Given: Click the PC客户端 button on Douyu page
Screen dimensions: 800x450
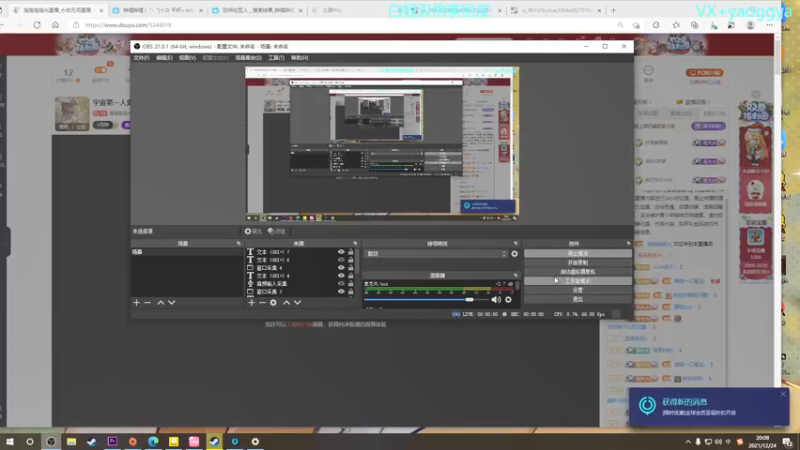Looking at the screenshot, I should (705, 72).
